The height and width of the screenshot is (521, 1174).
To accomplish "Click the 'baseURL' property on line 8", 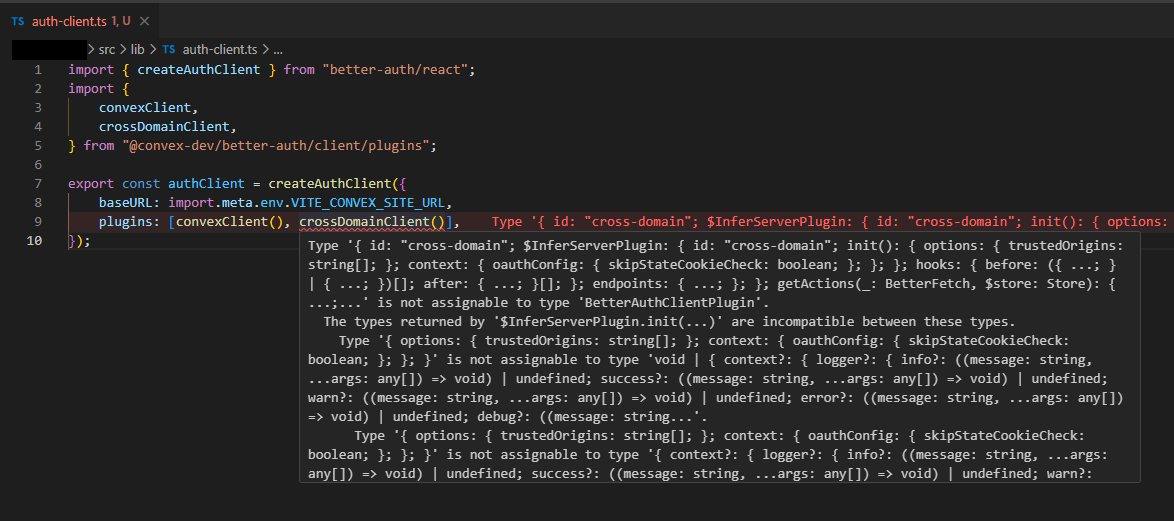I will point(126,203).
